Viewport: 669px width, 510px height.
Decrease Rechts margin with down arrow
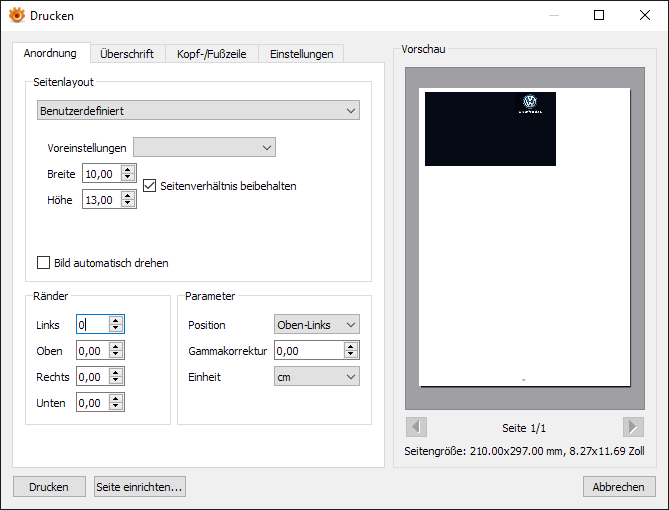pos(116,381)
